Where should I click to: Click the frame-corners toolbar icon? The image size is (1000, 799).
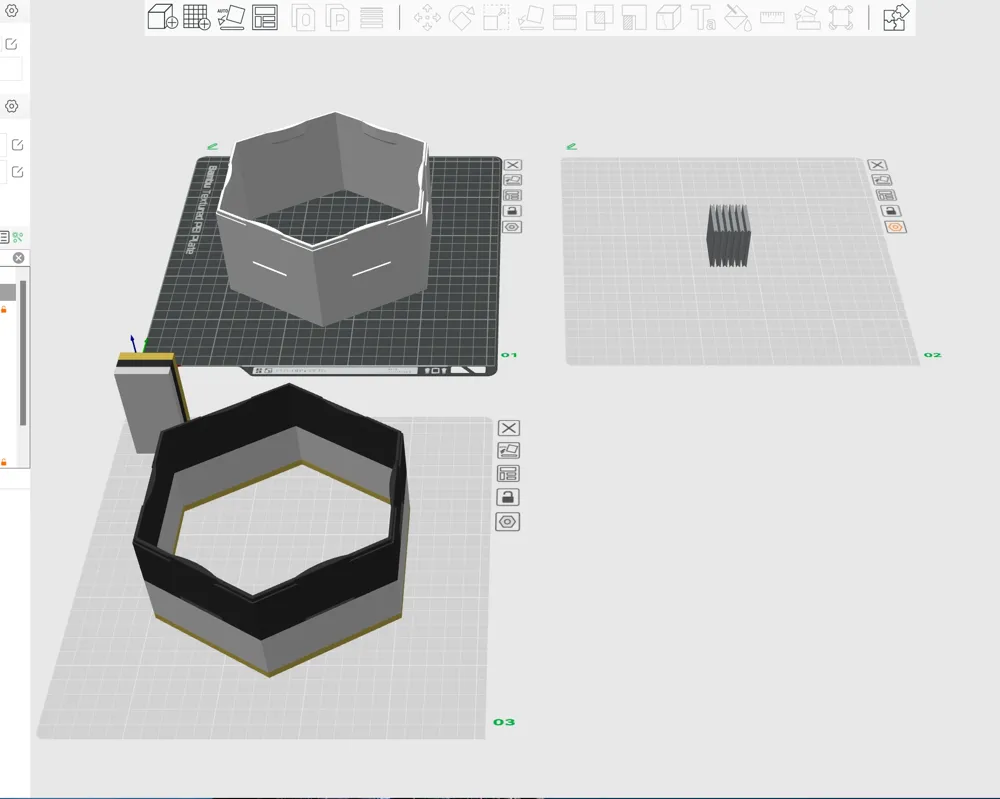click(x=841, y=18)
